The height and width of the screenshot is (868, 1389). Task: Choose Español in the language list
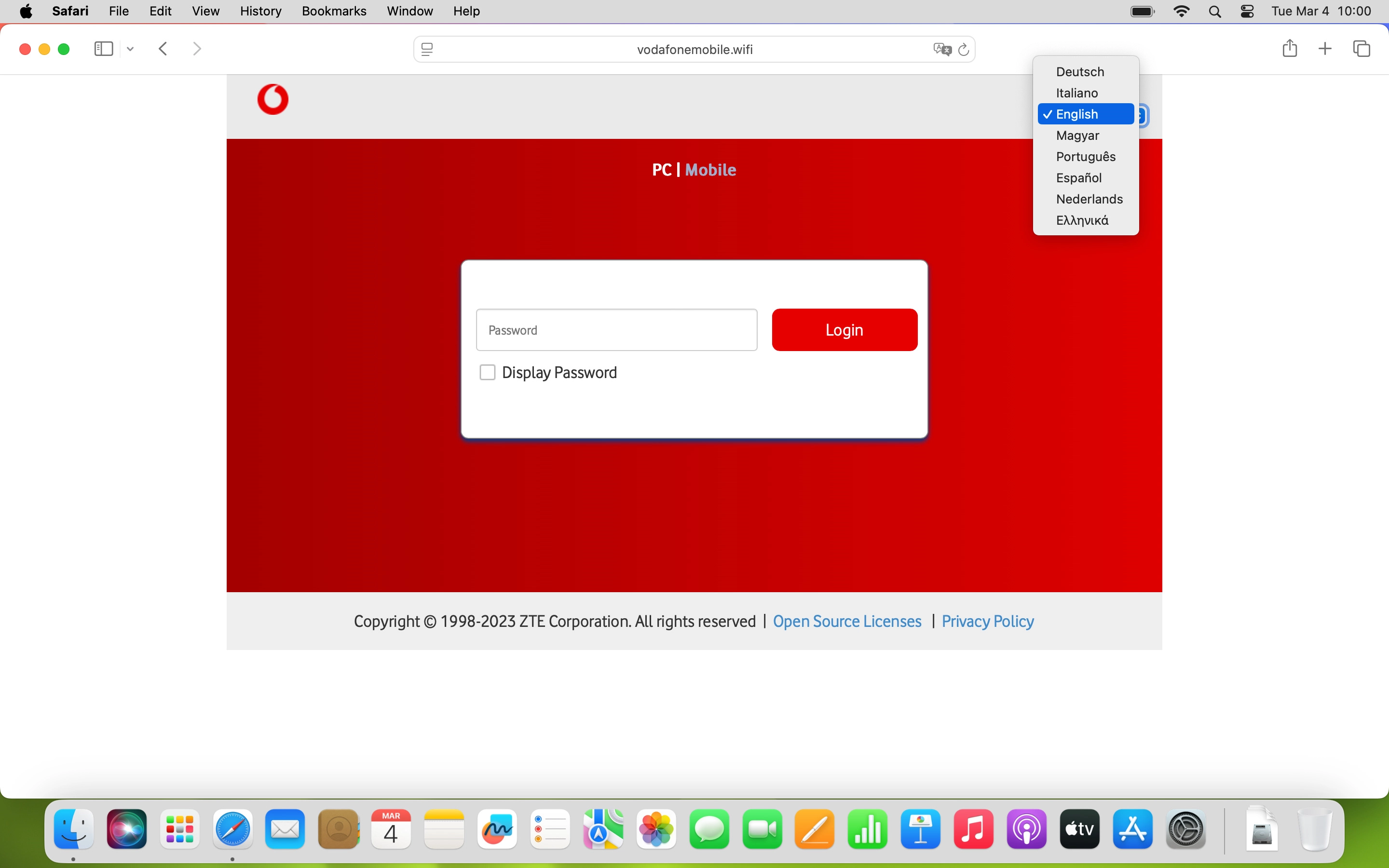[1078, 178]
